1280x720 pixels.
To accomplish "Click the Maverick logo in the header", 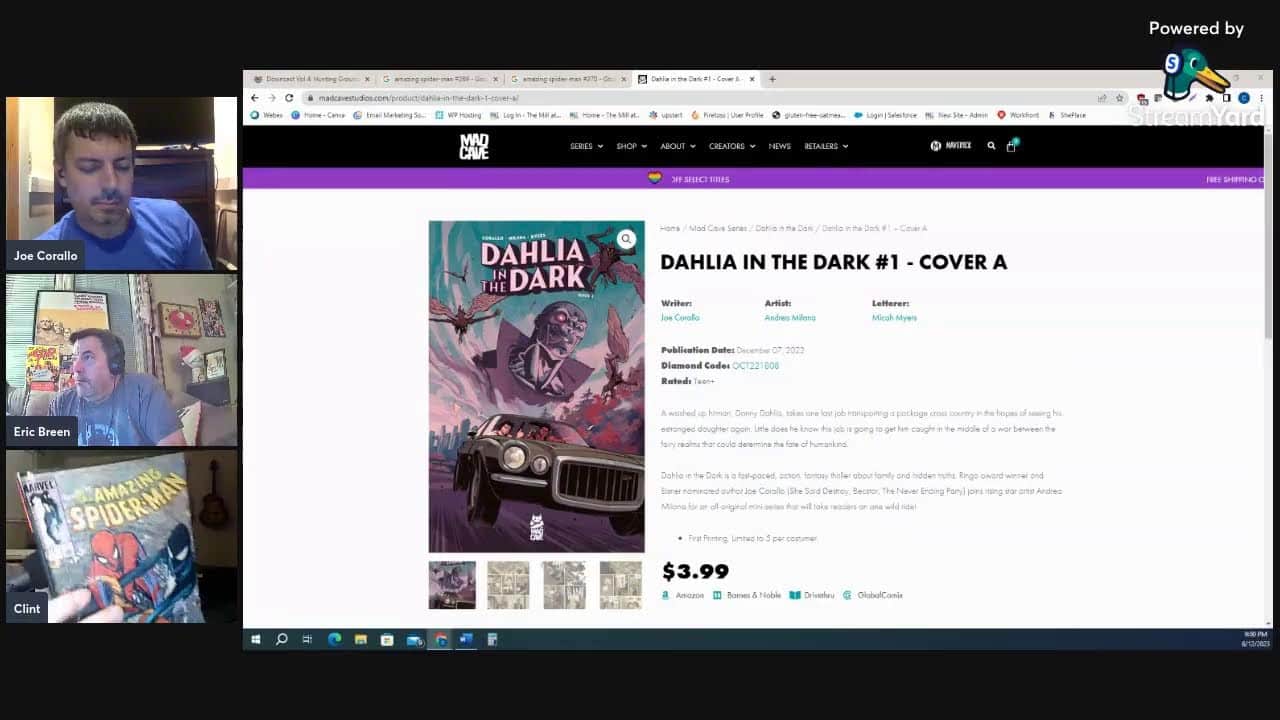I will pyautogui.click(x=951, y=146).
